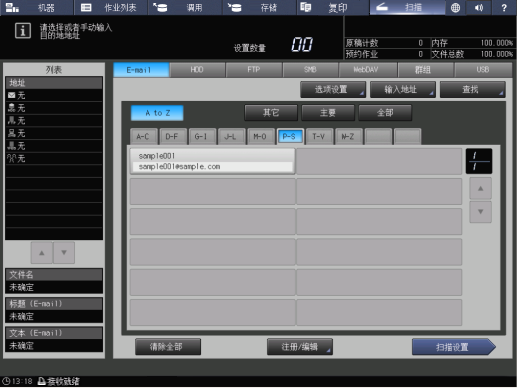517x388 pixels.
Task: Click the address list page-down arrow
Action: [x=480, y=211]
